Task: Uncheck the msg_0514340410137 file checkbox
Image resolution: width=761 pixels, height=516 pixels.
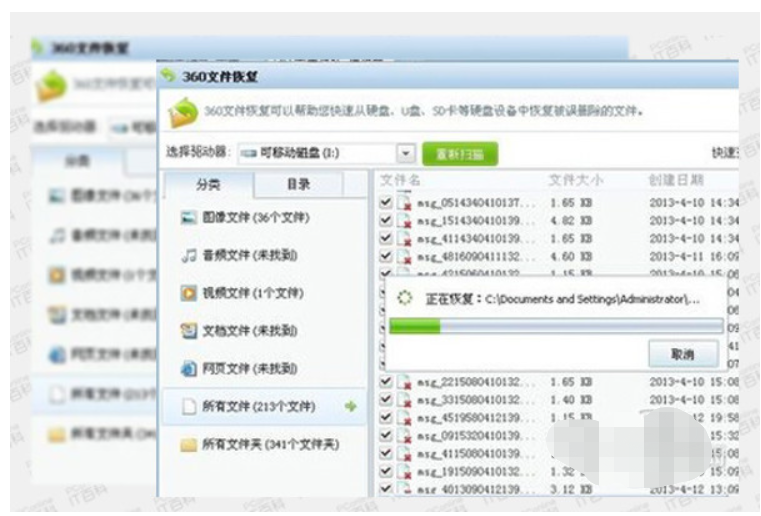Action: (386, 202)
